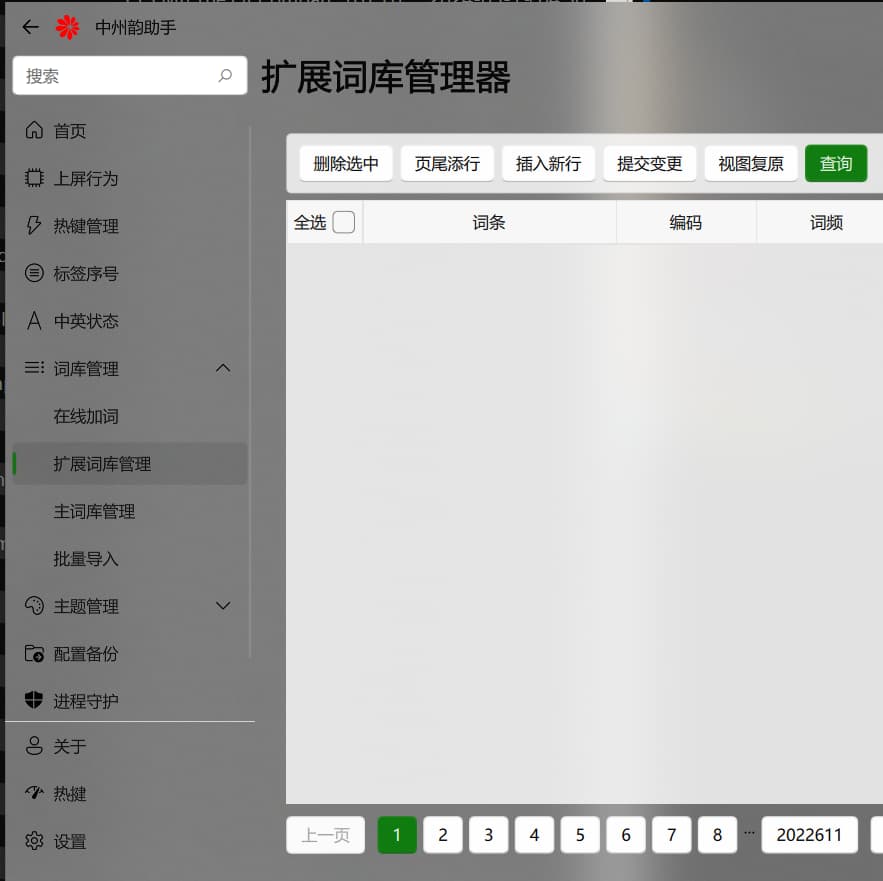Click the back arrow icon
Image resolution: width=883 pixels, height=881 pixels.
(x=31, y=27)
